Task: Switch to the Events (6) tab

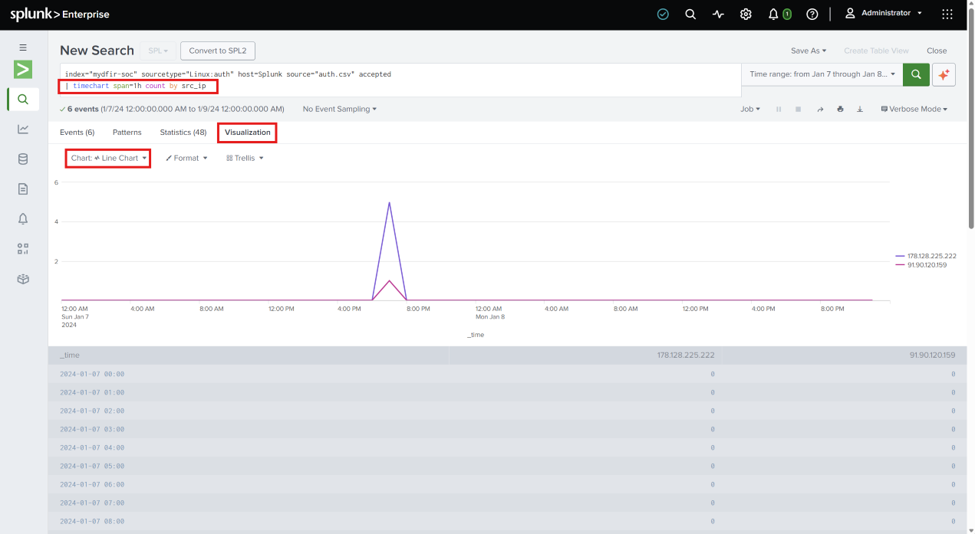Action: (77, 132)
